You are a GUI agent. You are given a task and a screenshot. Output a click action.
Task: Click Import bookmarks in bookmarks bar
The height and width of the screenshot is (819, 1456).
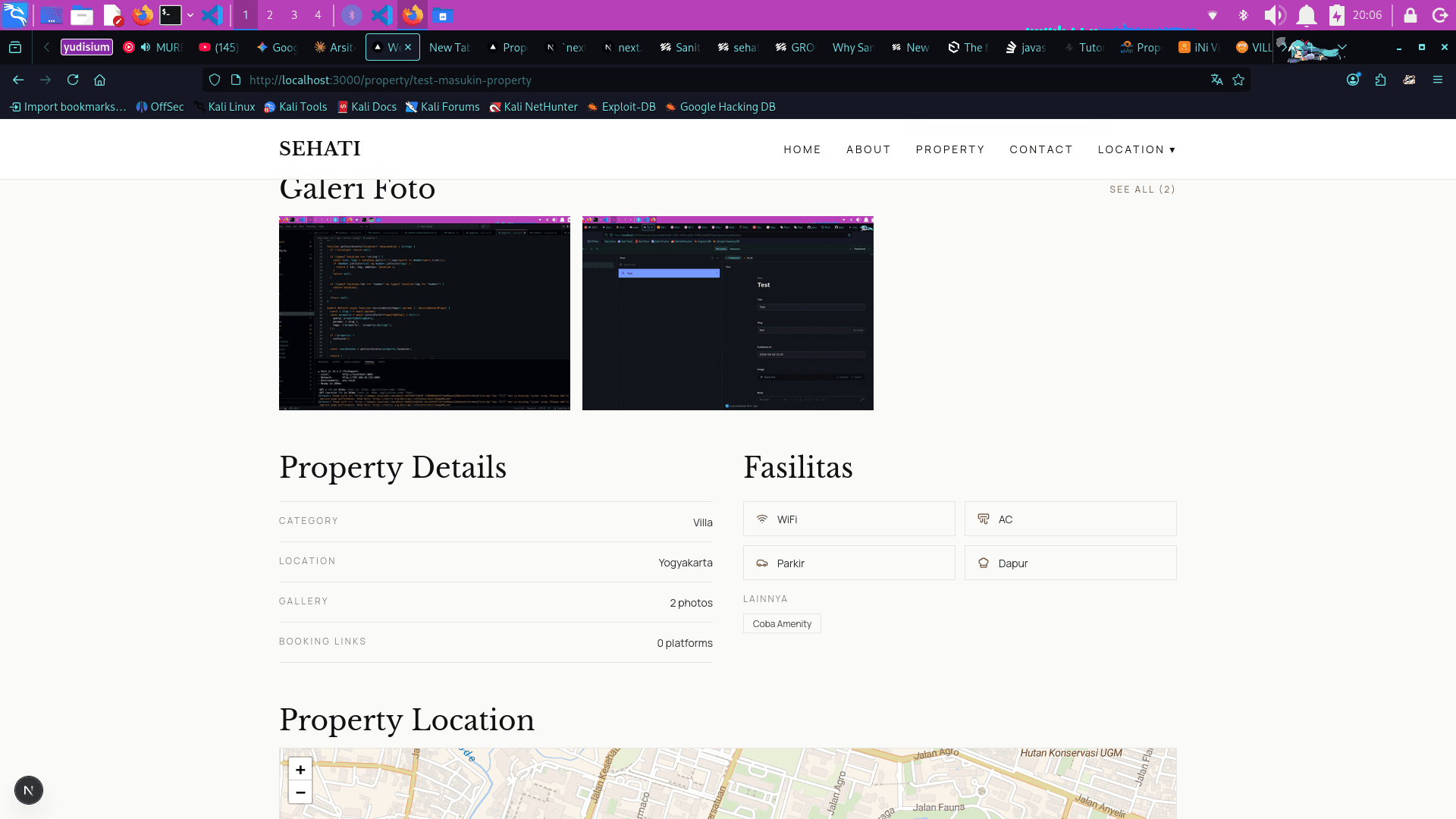67,107
